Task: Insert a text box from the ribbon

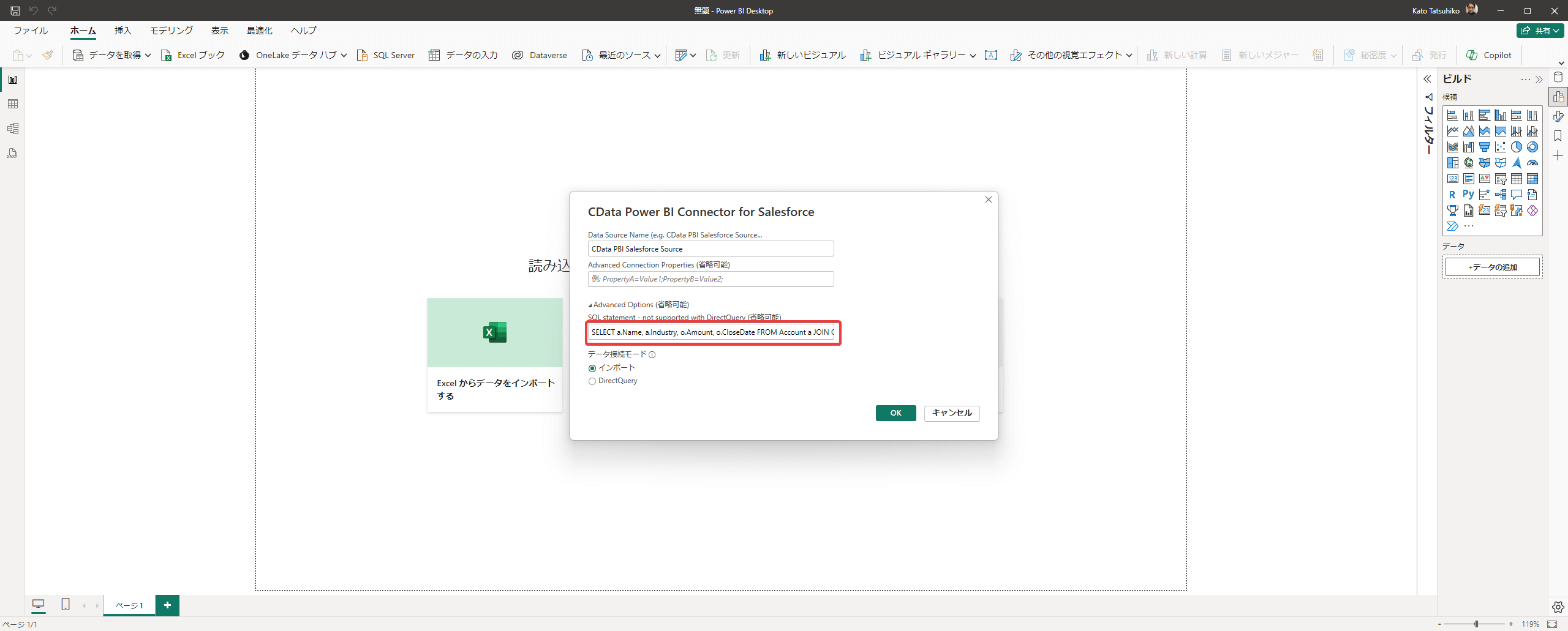Action: pos(990,55)
